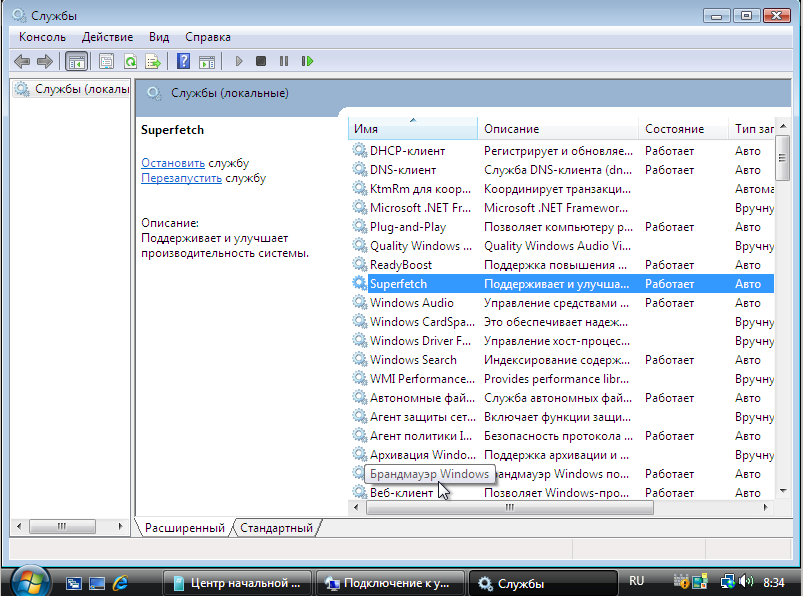
Task: Sort the list by the Имя column header
Action: (x=410, y=129)
